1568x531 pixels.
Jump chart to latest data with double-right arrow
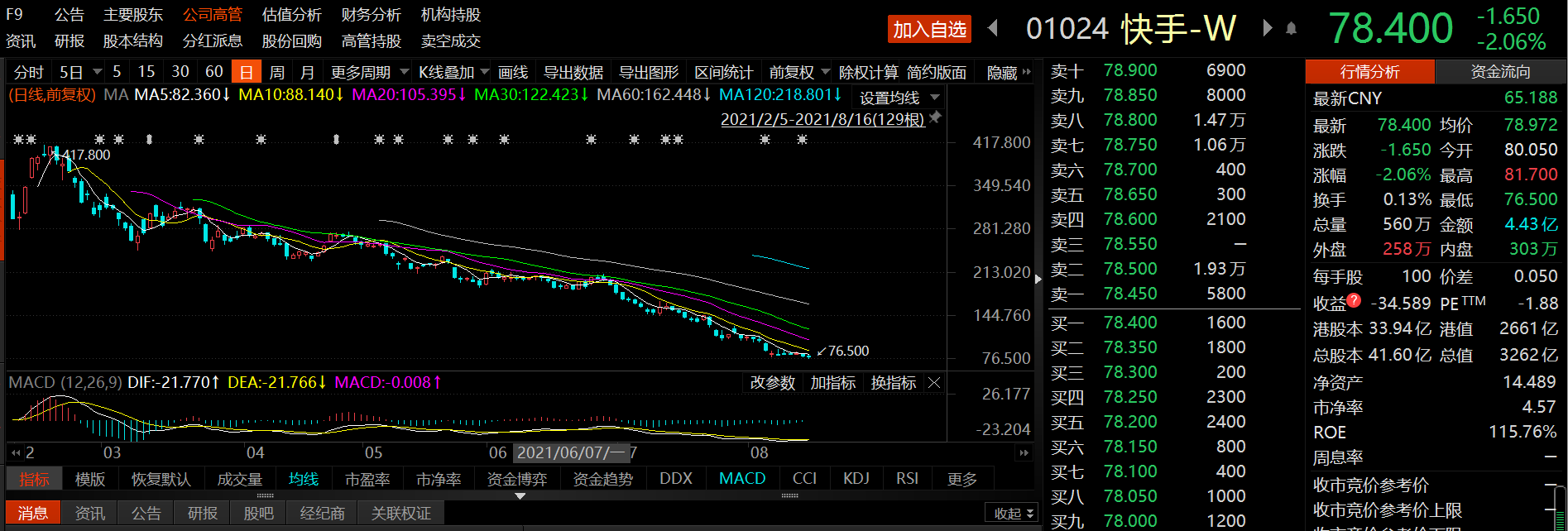pos(1024,452)
